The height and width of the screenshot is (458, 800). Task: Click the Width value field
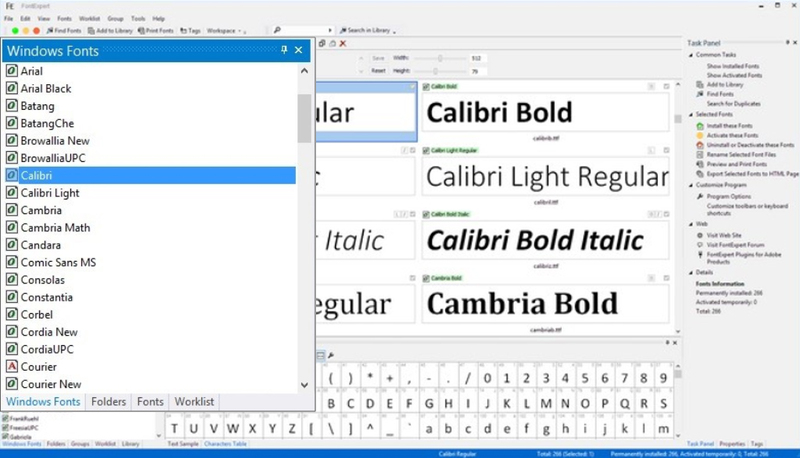pyautogui.click(x=478, y=58)
